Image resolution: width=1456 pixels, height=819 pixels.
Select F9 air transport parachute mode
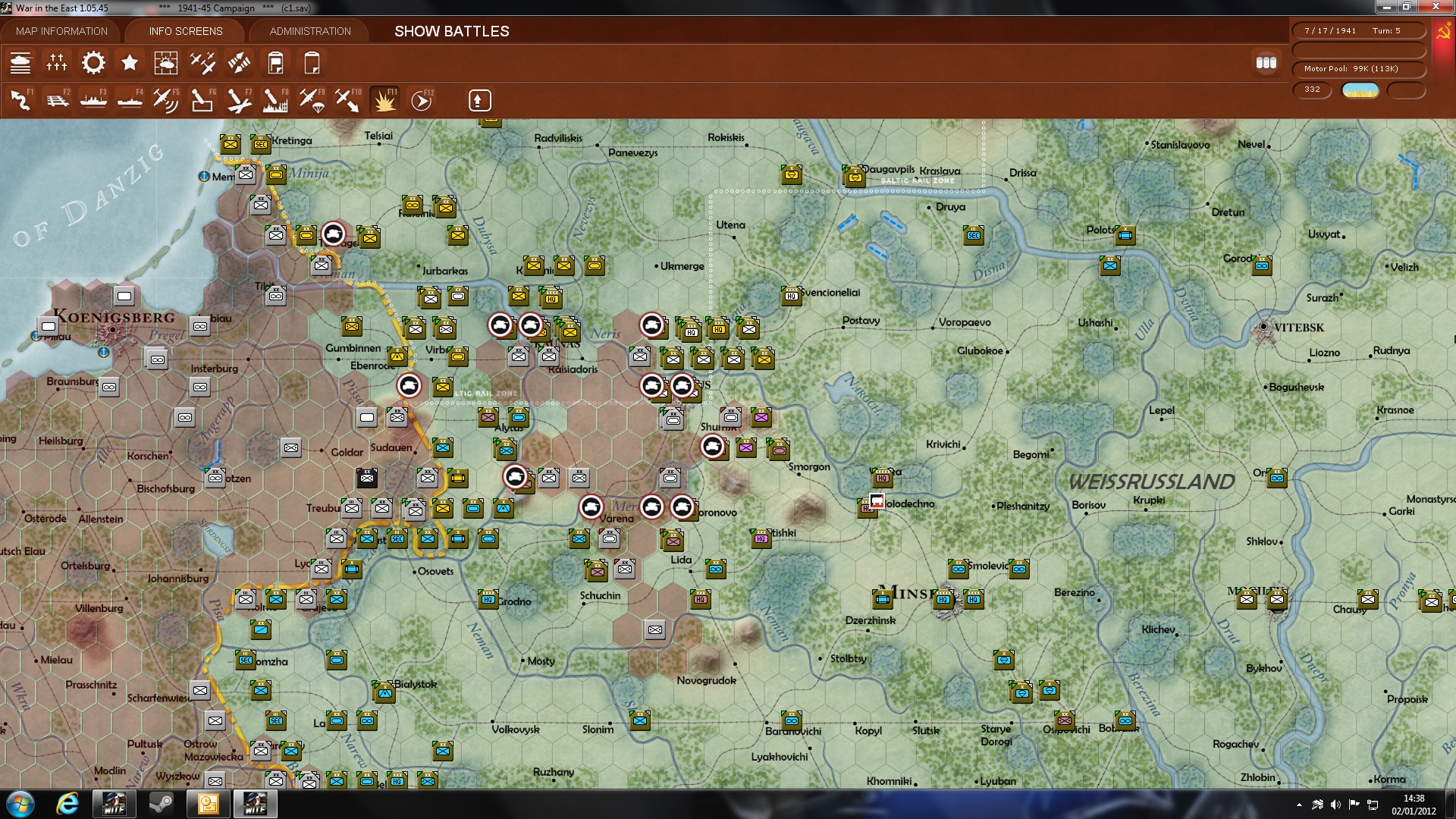point(312,100)
